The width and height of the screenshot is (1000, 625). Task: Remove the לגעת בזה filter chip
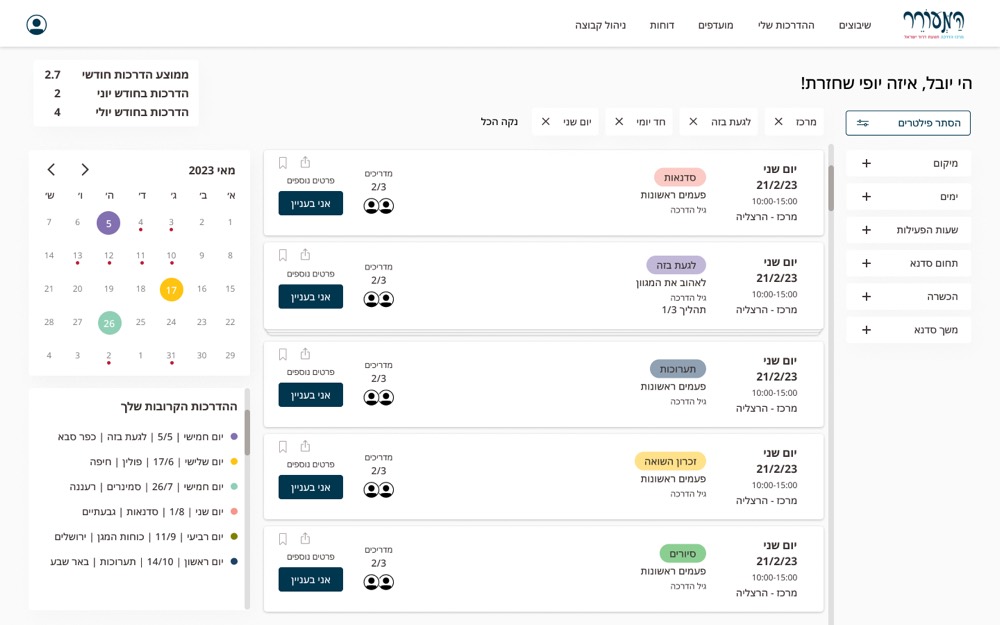(x=693, y=122)
